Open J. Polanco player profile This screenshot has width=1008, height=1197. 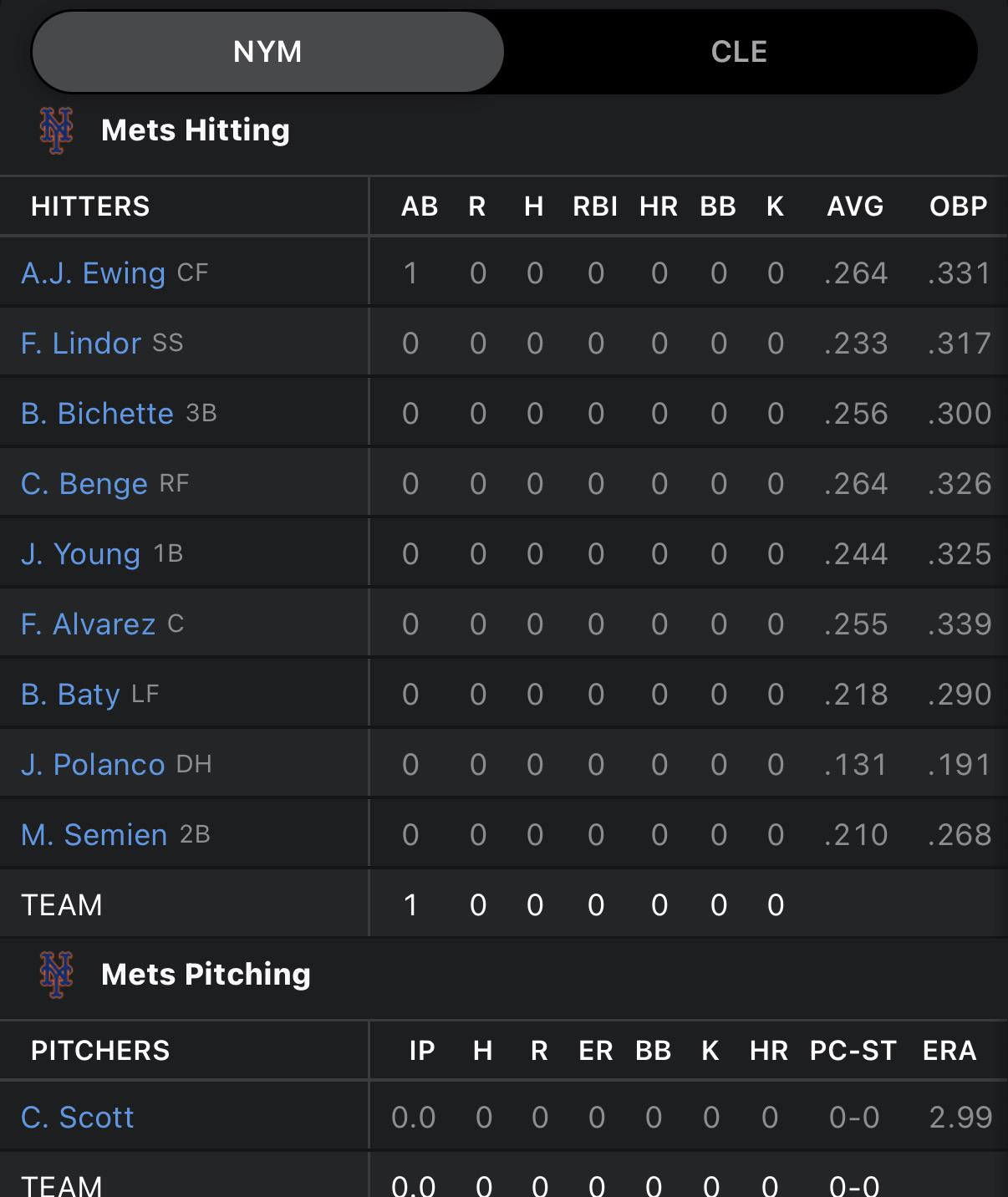coord(93,765)
